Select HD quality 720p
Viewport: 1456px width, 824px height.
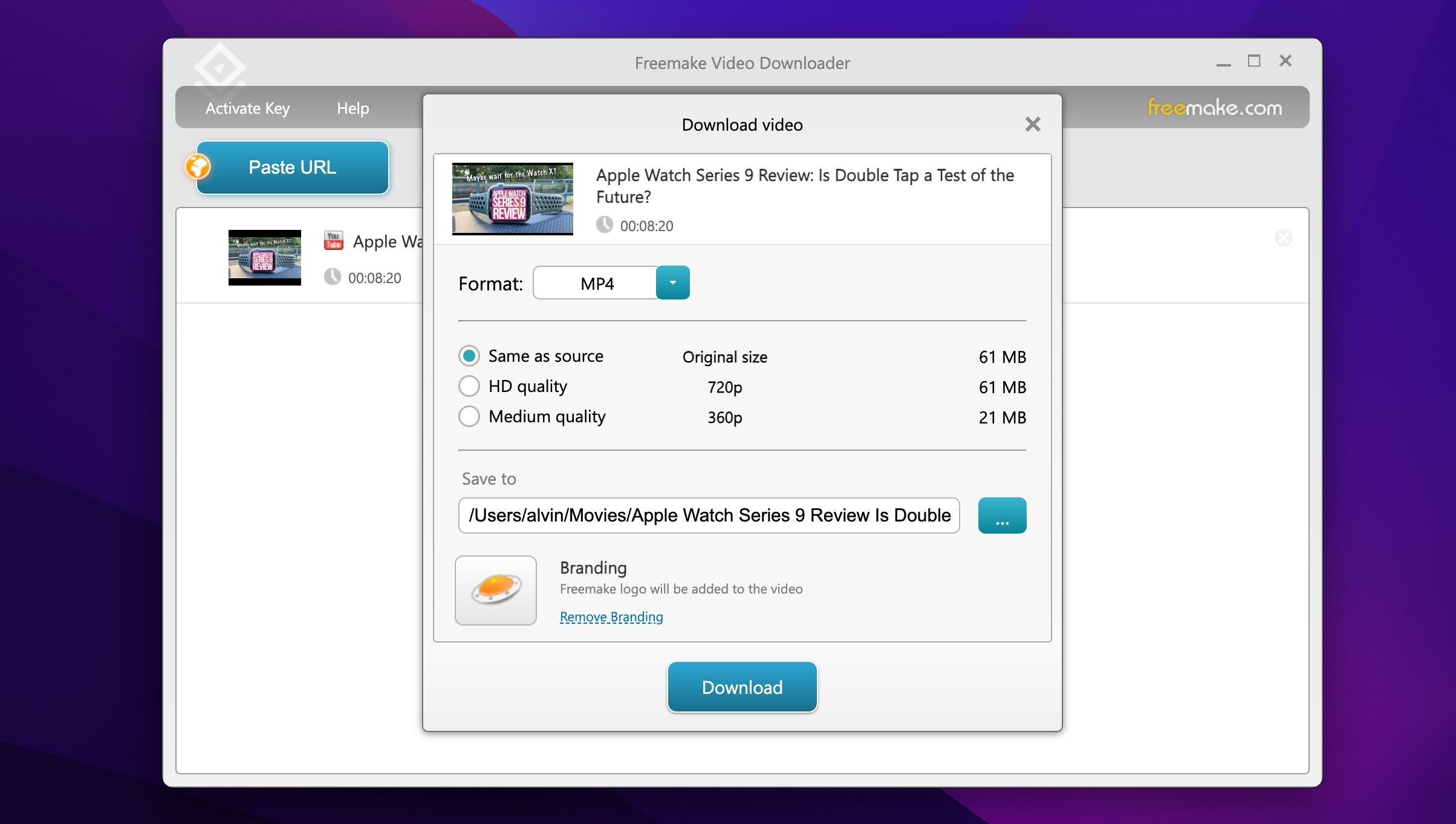click(x=469, y=386)
